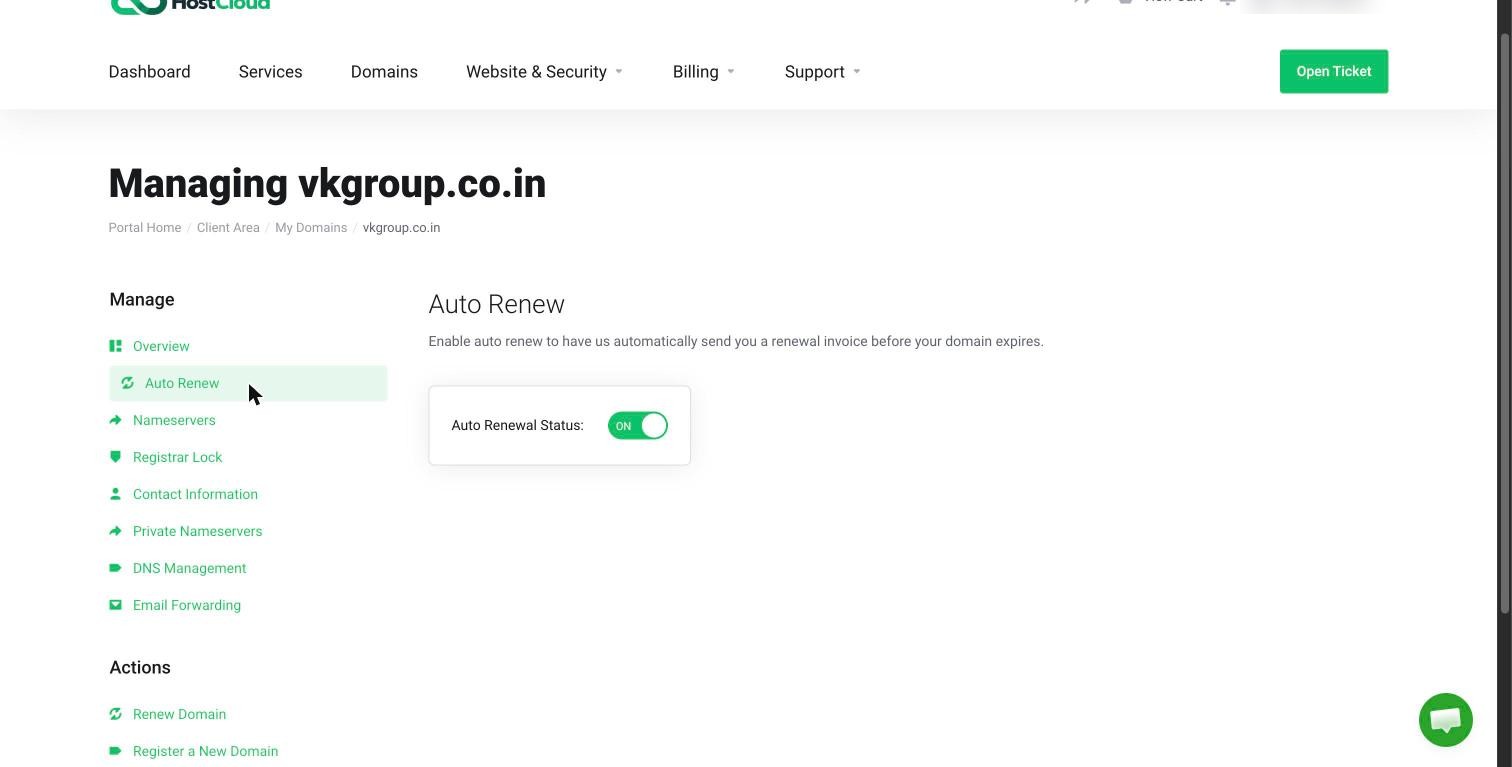Open the Website & Security menu label

point(536,72)
